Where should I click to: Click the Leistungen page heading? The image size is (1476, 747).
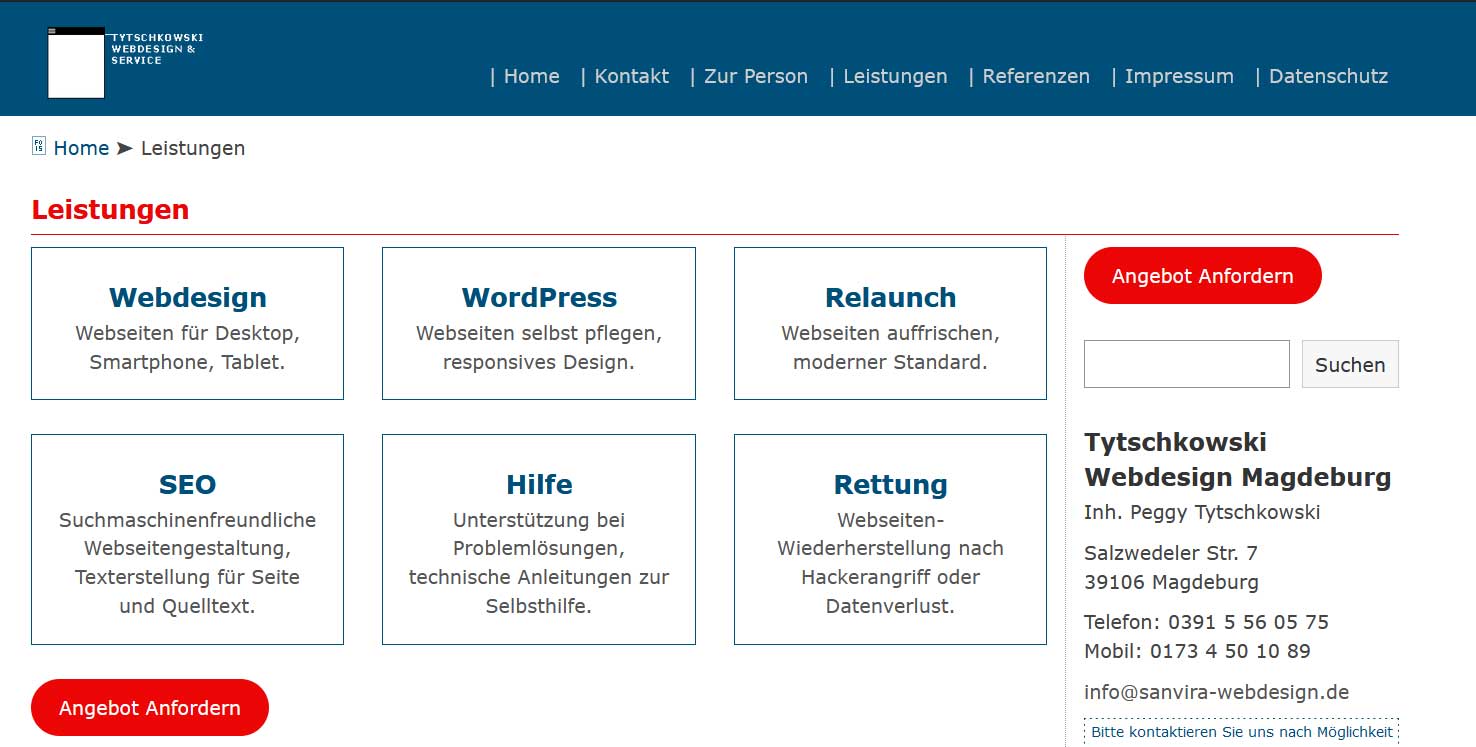(110, 210)
